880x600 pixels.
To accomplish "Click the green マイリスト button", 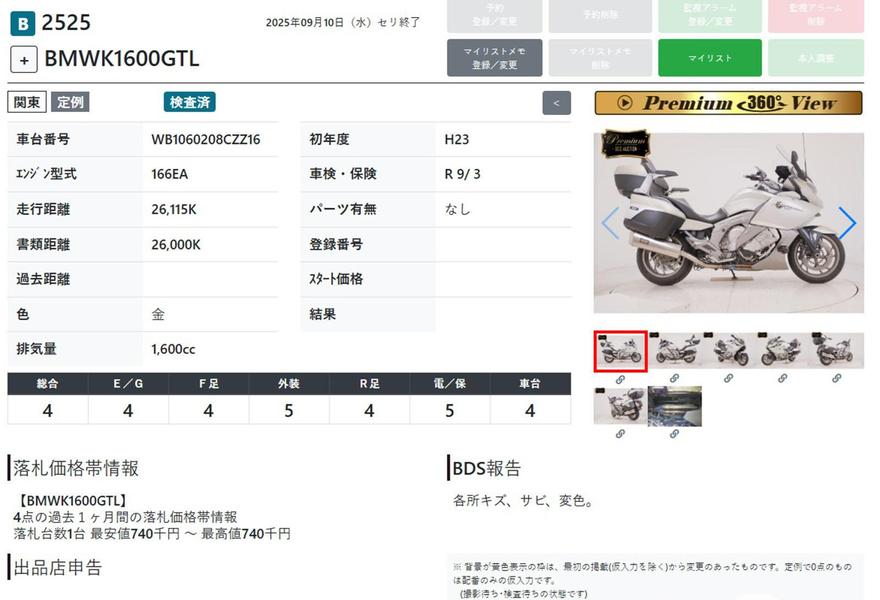I will tap(709, 58).
